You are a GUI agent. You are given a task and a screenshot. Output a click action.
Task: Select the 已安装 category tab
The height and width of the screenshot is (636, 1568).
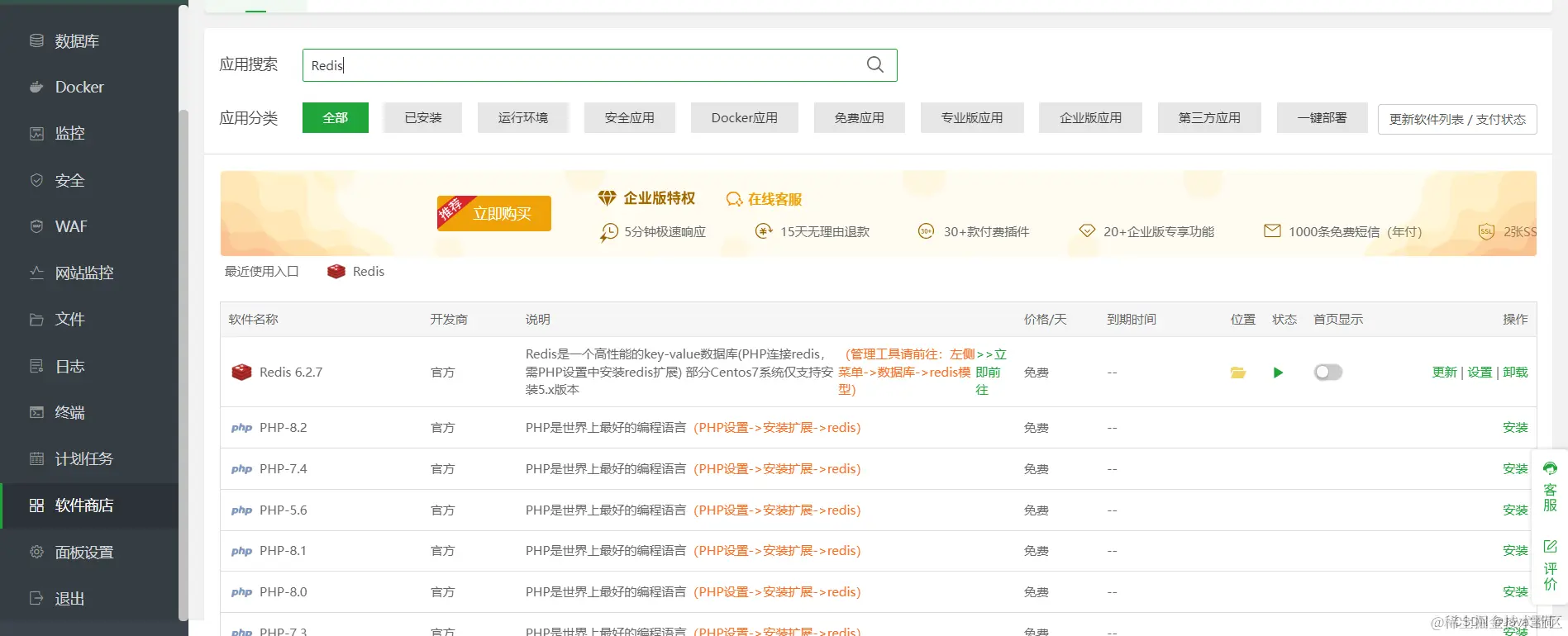coord(423,118)
